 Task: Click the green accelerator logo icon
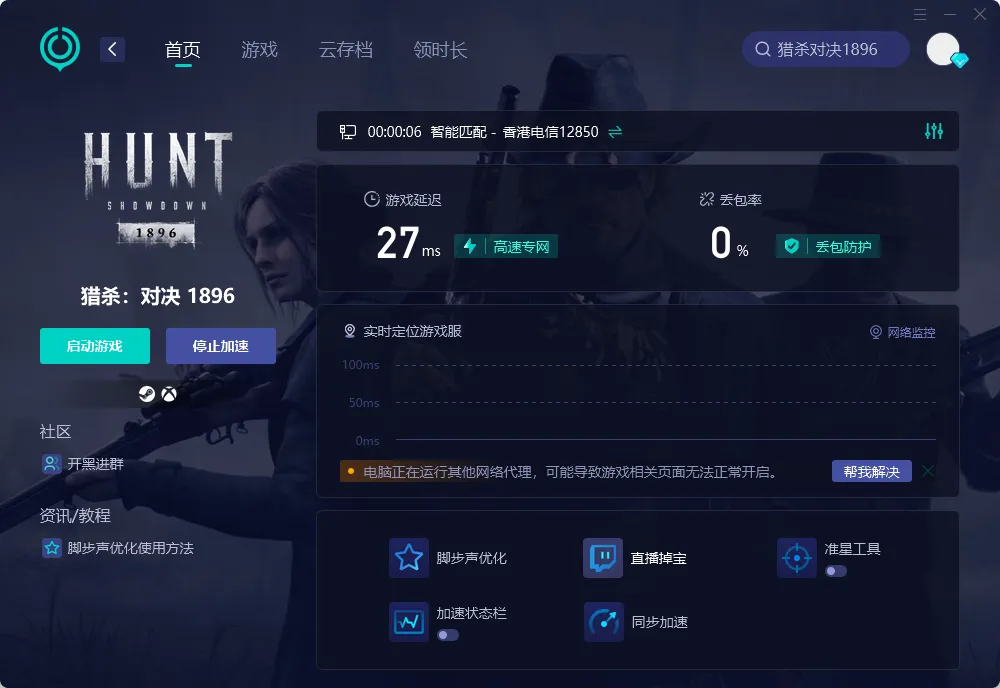tap(60, 48)
